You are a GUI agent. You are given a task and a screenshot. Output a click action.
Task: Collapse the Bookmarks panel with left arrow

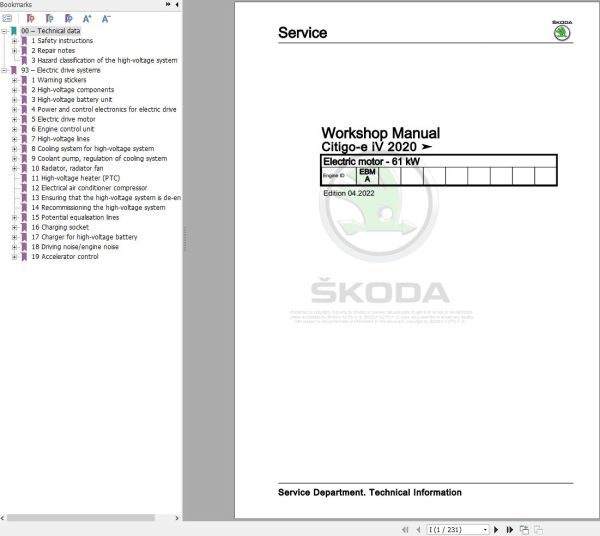(x=177, y=4)
